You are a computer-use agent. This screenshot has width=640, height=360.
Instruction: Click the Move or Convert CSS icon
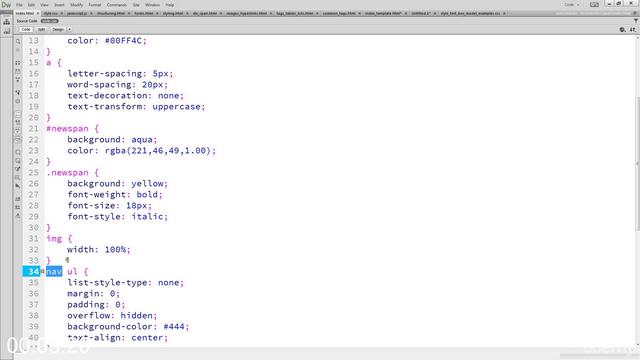18,186
